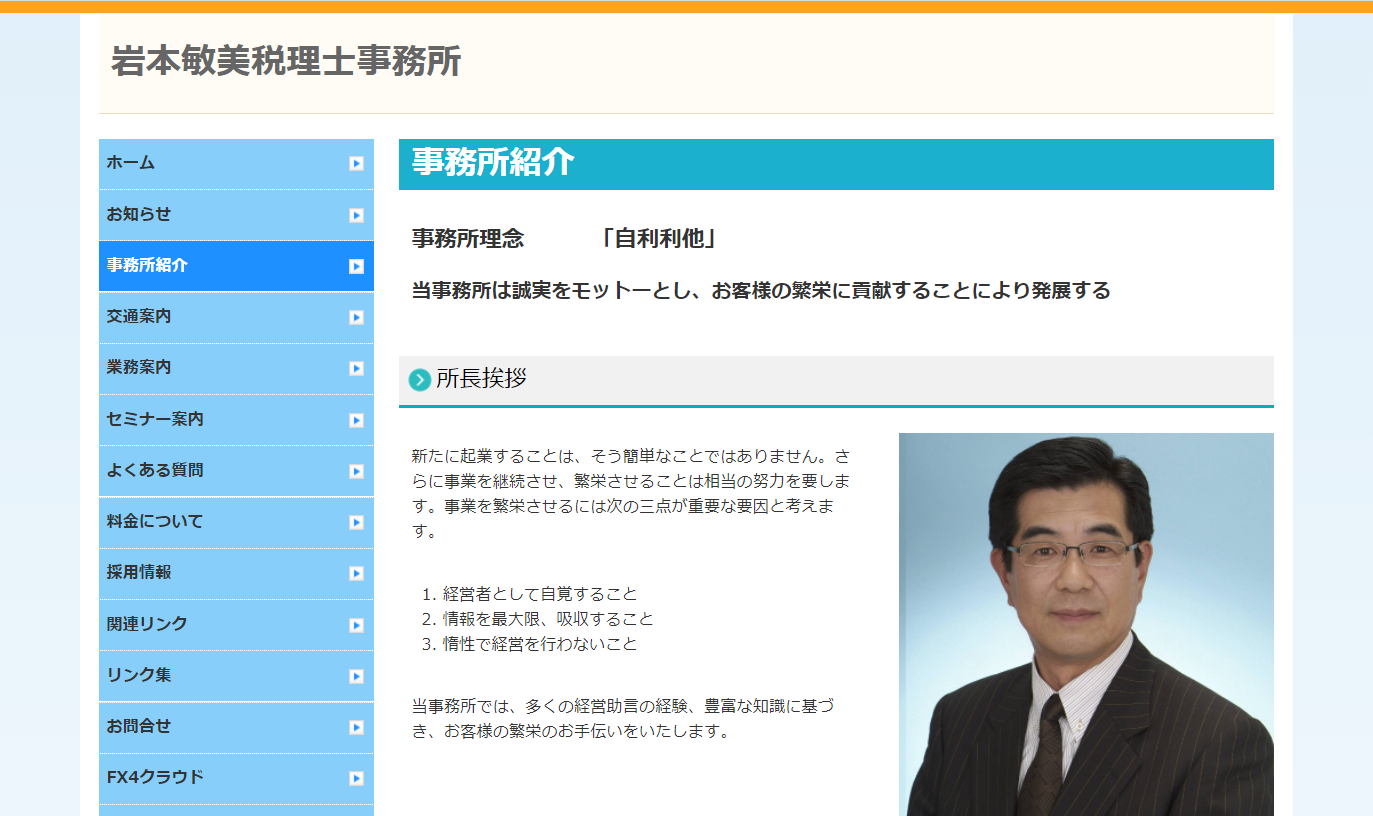Image resolution: width=1373 pixels, height=816 pixels.
Task: Click the arrow icon beside お知らせ
Action: (357, 215)
